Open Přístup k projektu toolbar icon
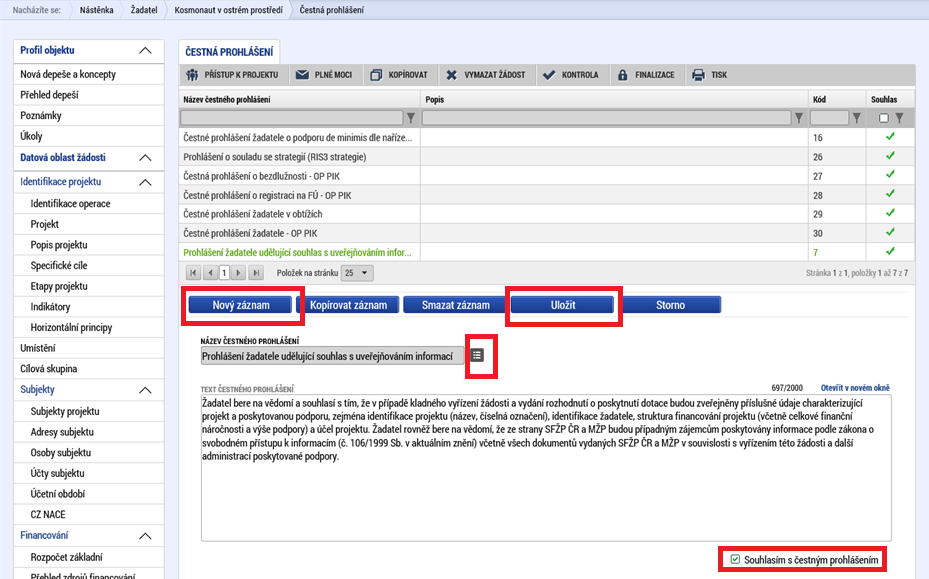 click(x=192, y=75)
